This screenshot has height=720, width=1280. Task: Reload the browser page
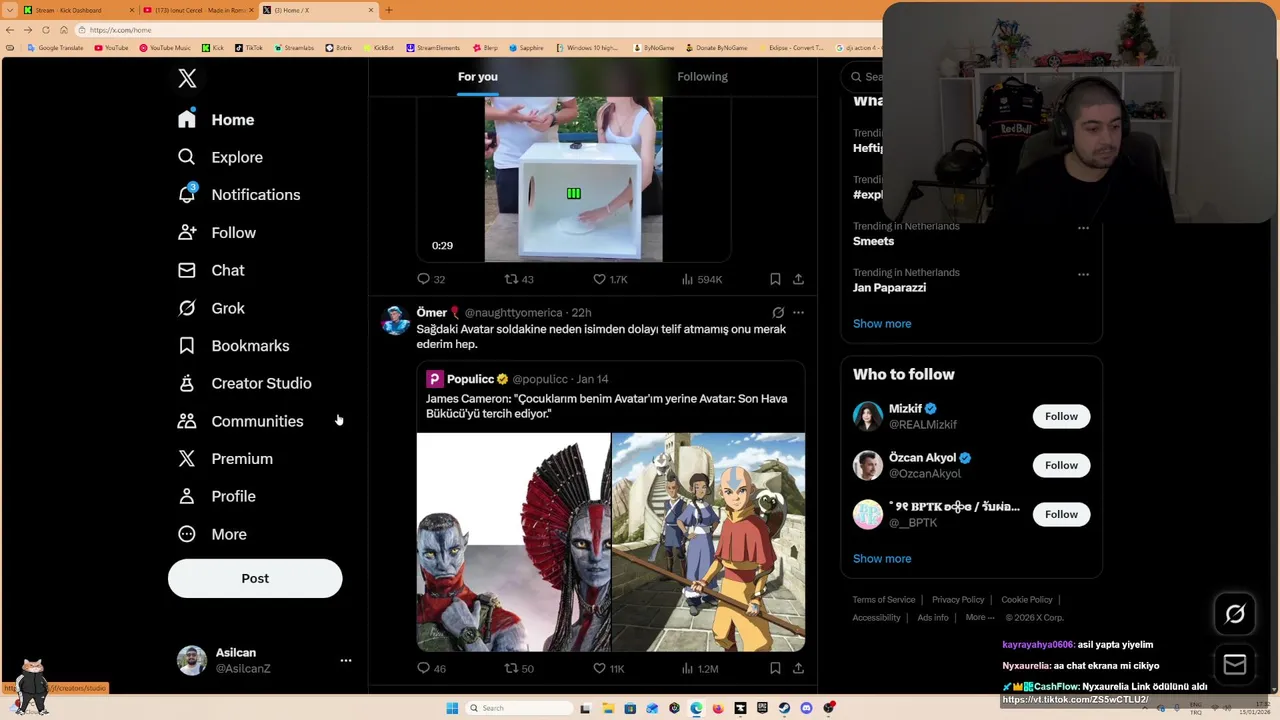(x=45, y=30)
